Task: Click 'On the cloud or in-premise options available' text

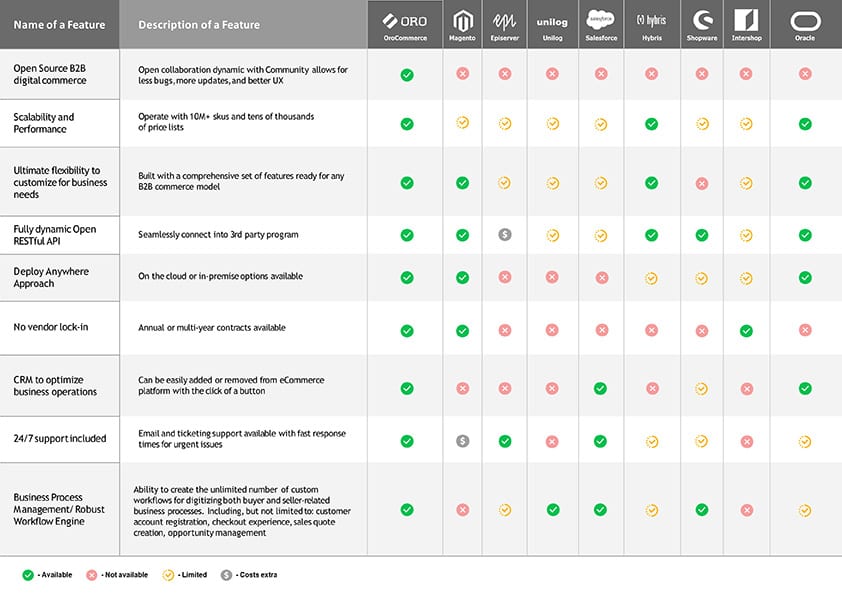Action: click(x=220, y=276)
